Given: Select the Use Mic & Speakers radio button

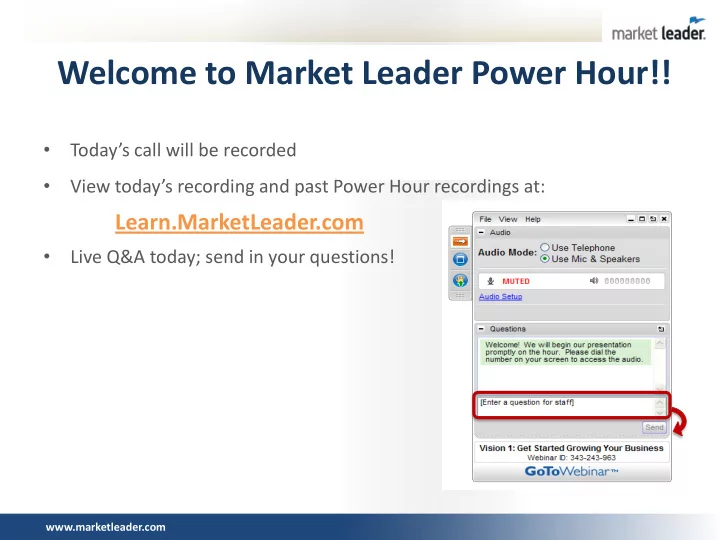Looking at the screenshot, I should click(x=545, y=259).
